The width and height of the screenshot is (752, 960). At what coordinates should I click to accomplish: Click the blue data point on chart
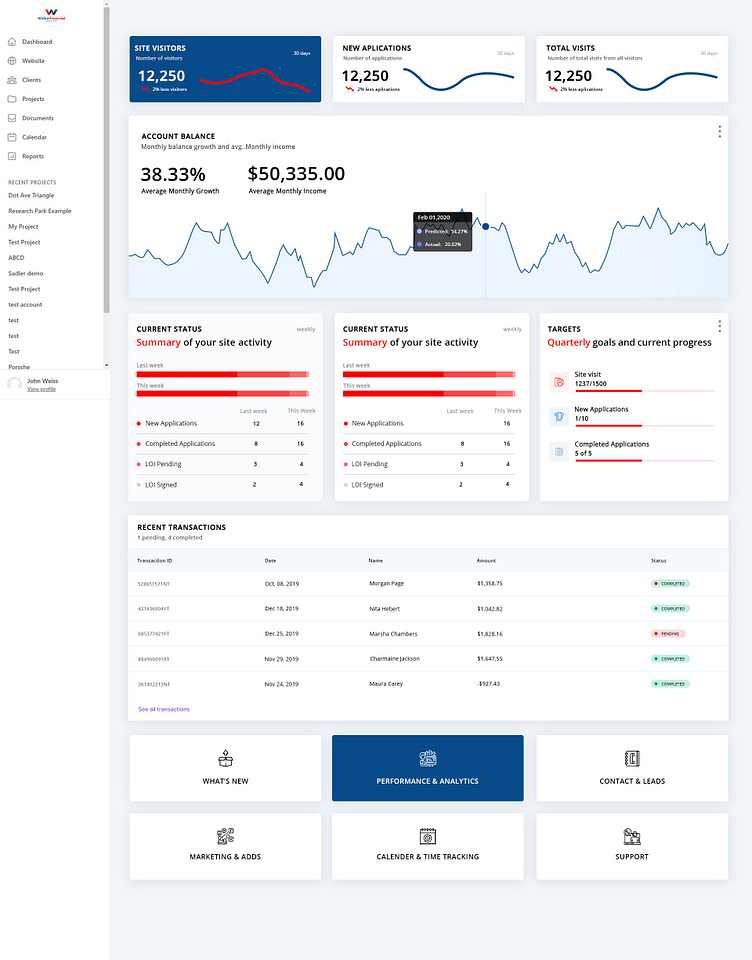(486, 226)
